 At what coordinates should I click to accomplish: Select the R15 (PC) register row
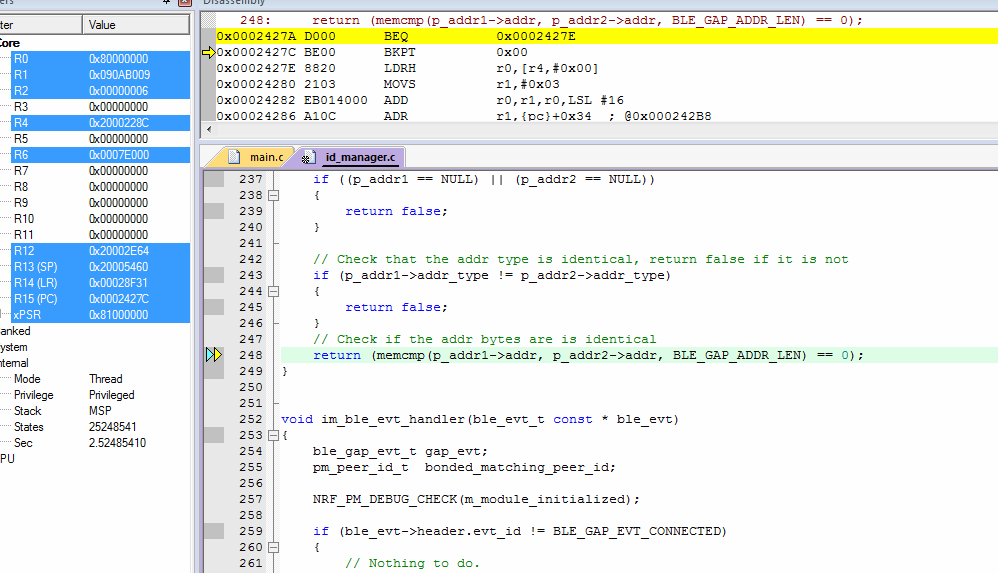[101, 299]
